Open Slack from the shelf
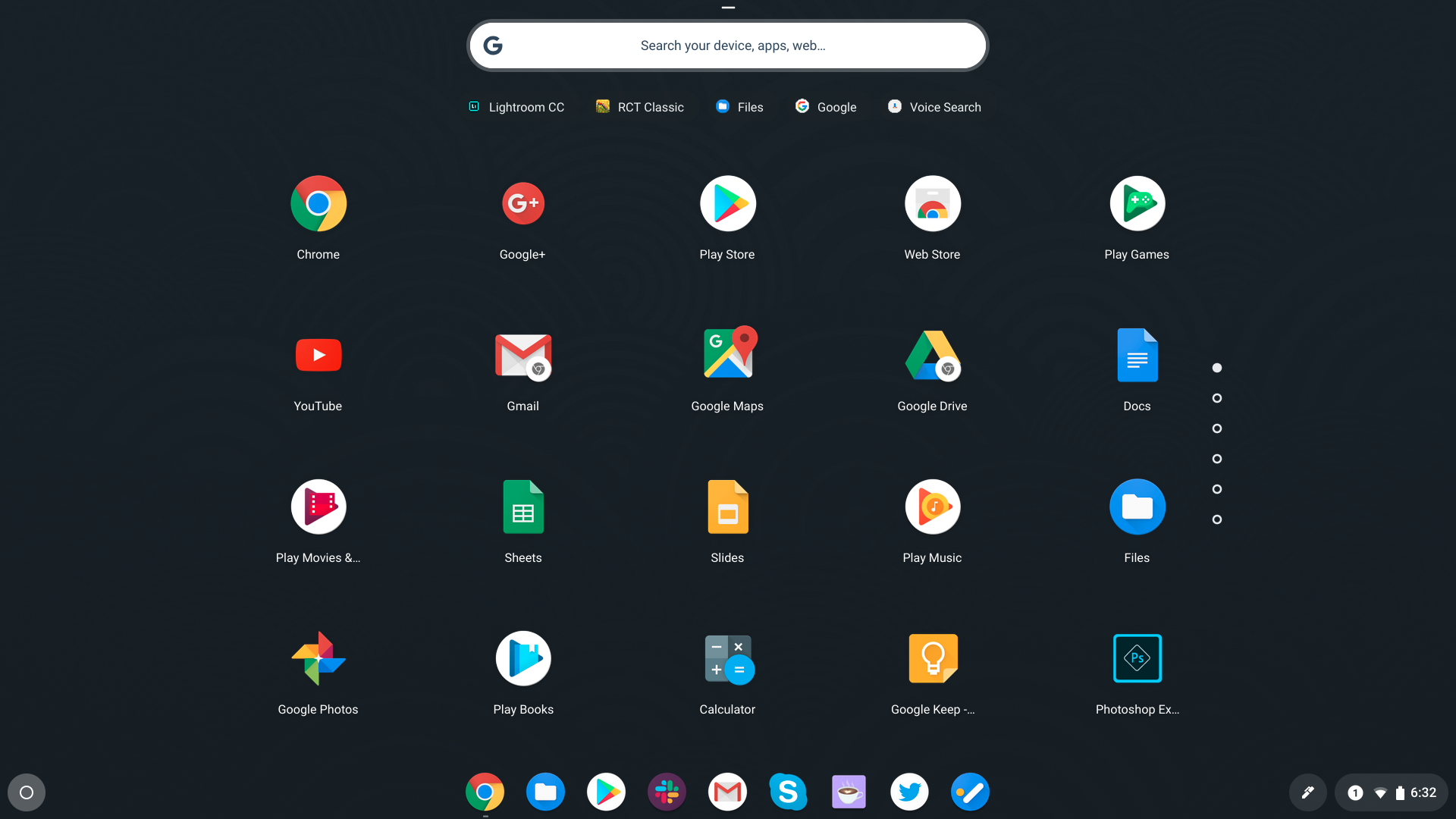 point(667,791)
